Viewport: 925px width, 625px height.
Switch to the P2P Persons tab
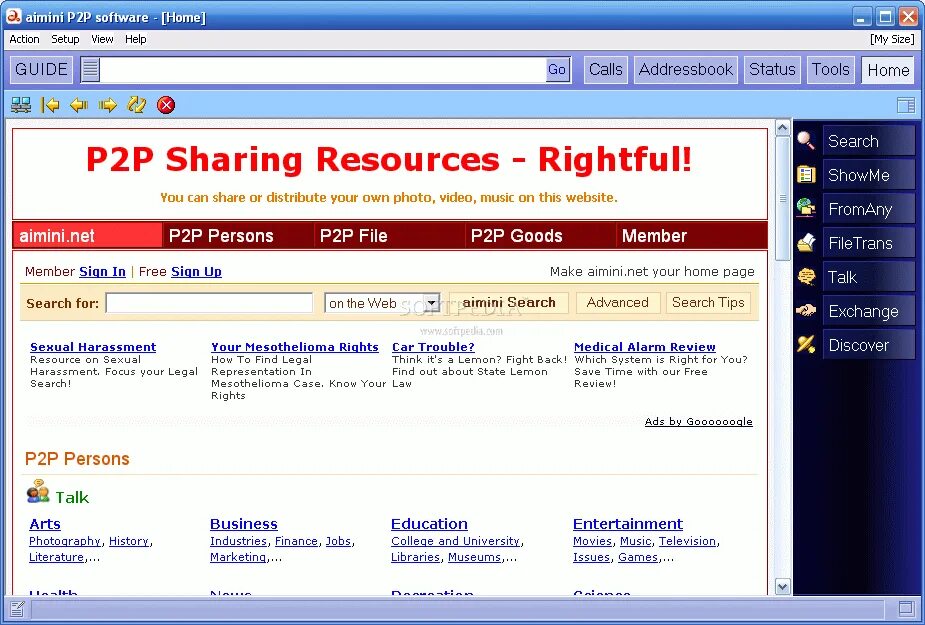tap(238, 236)
